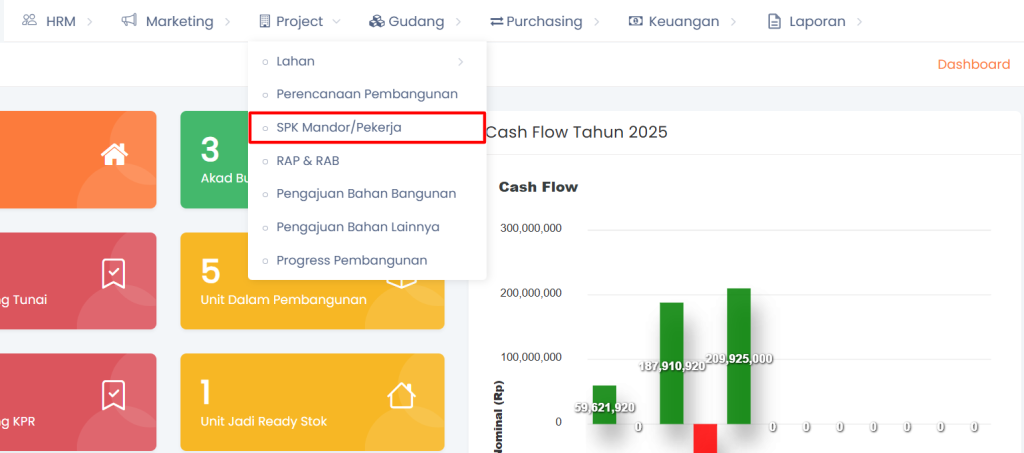Expand the Keuangan menu chevron
The width and height of the screenshot is (1024, 453).
point(731,21)
